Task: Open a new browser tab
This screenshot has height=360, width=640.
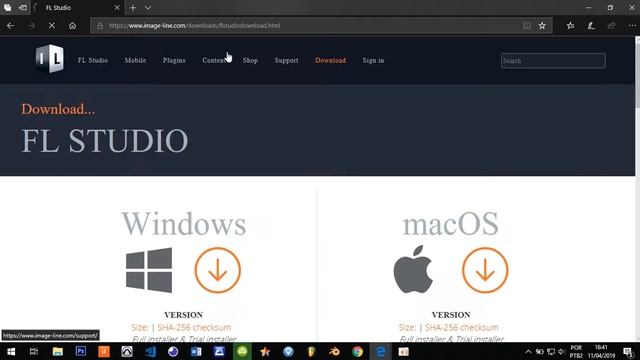Action: tap(133, 7)
